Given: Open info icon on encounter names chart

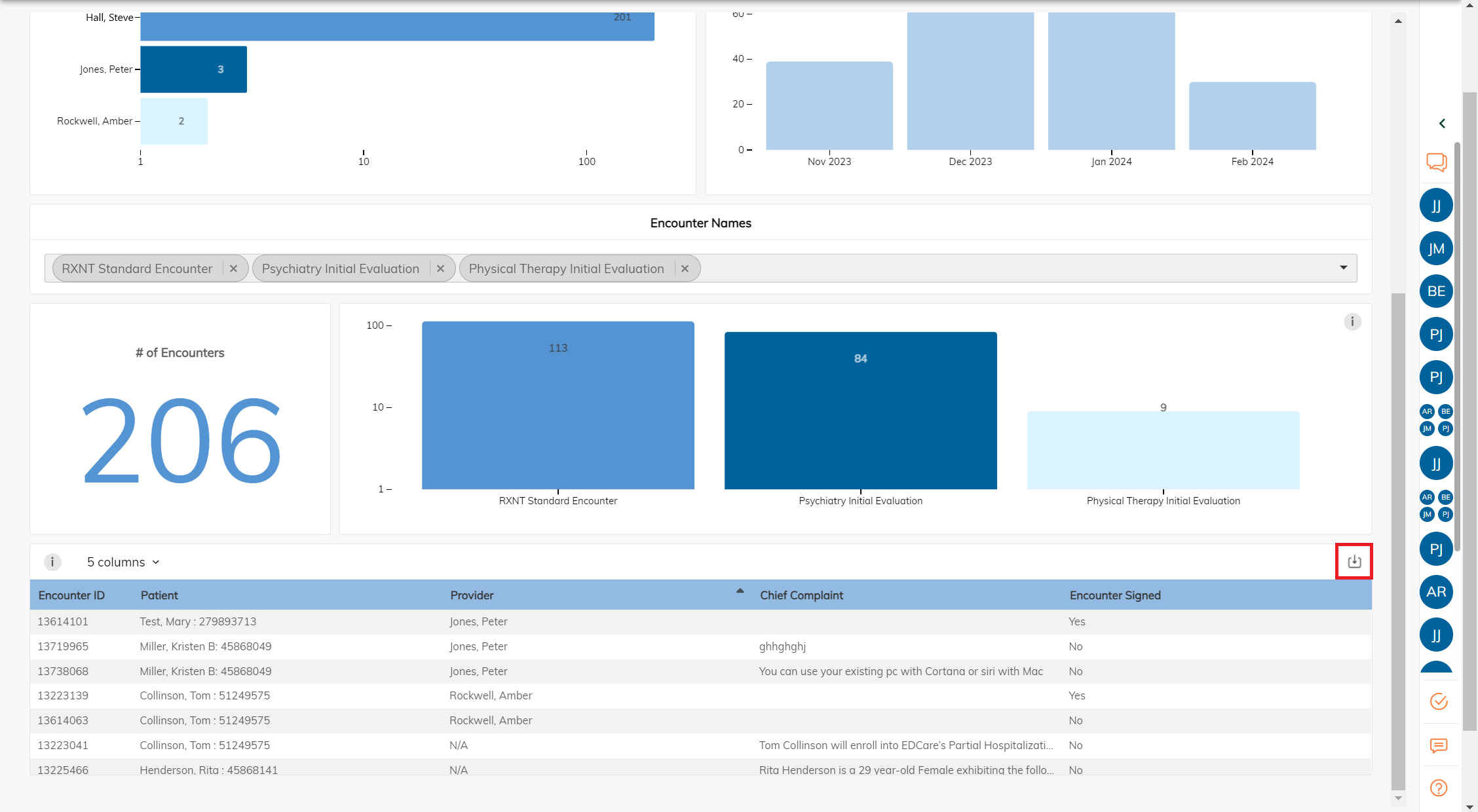Looking at the screenshot, I should pos(1352,322).
